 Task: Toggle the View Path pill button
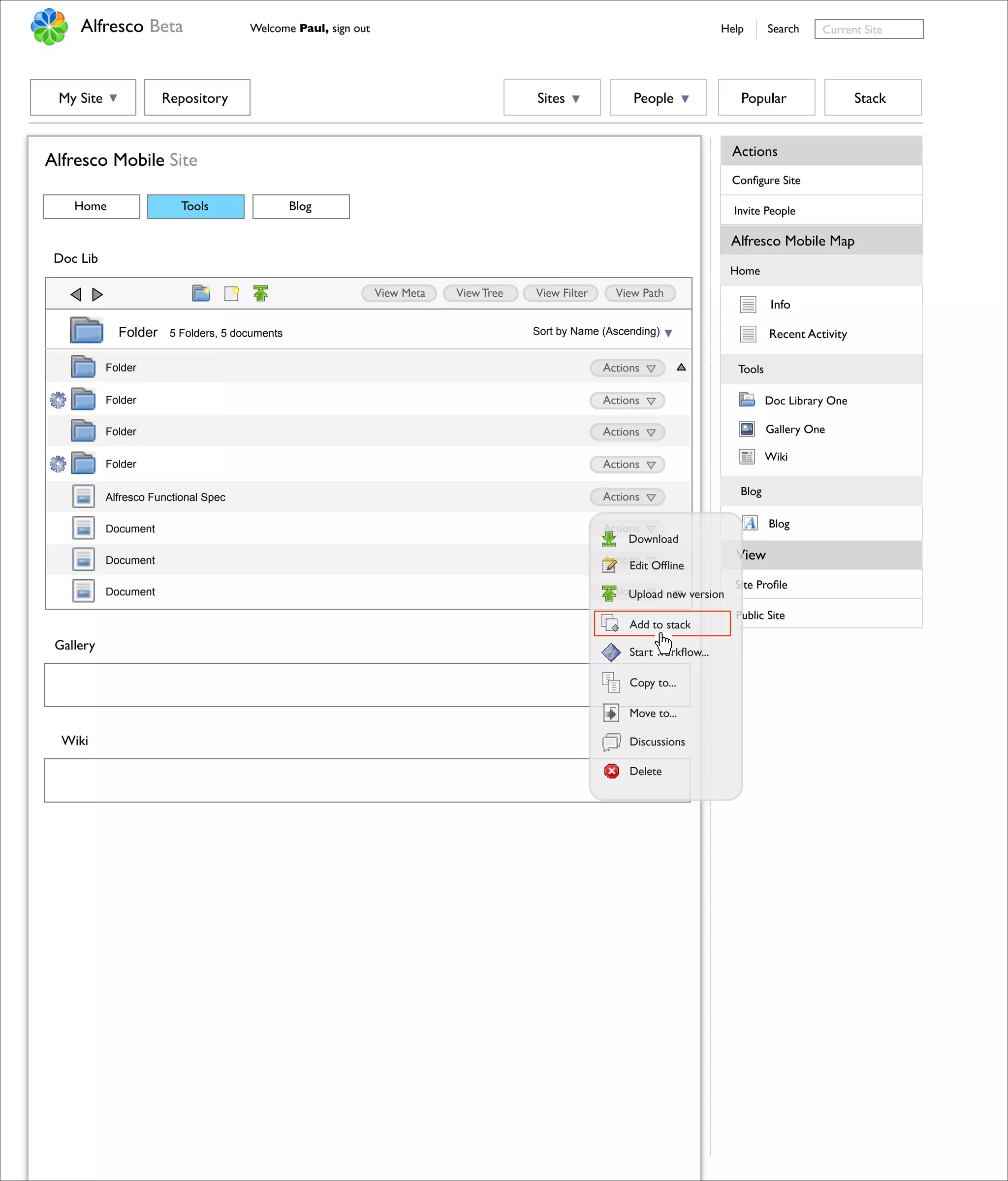[640, 293]
